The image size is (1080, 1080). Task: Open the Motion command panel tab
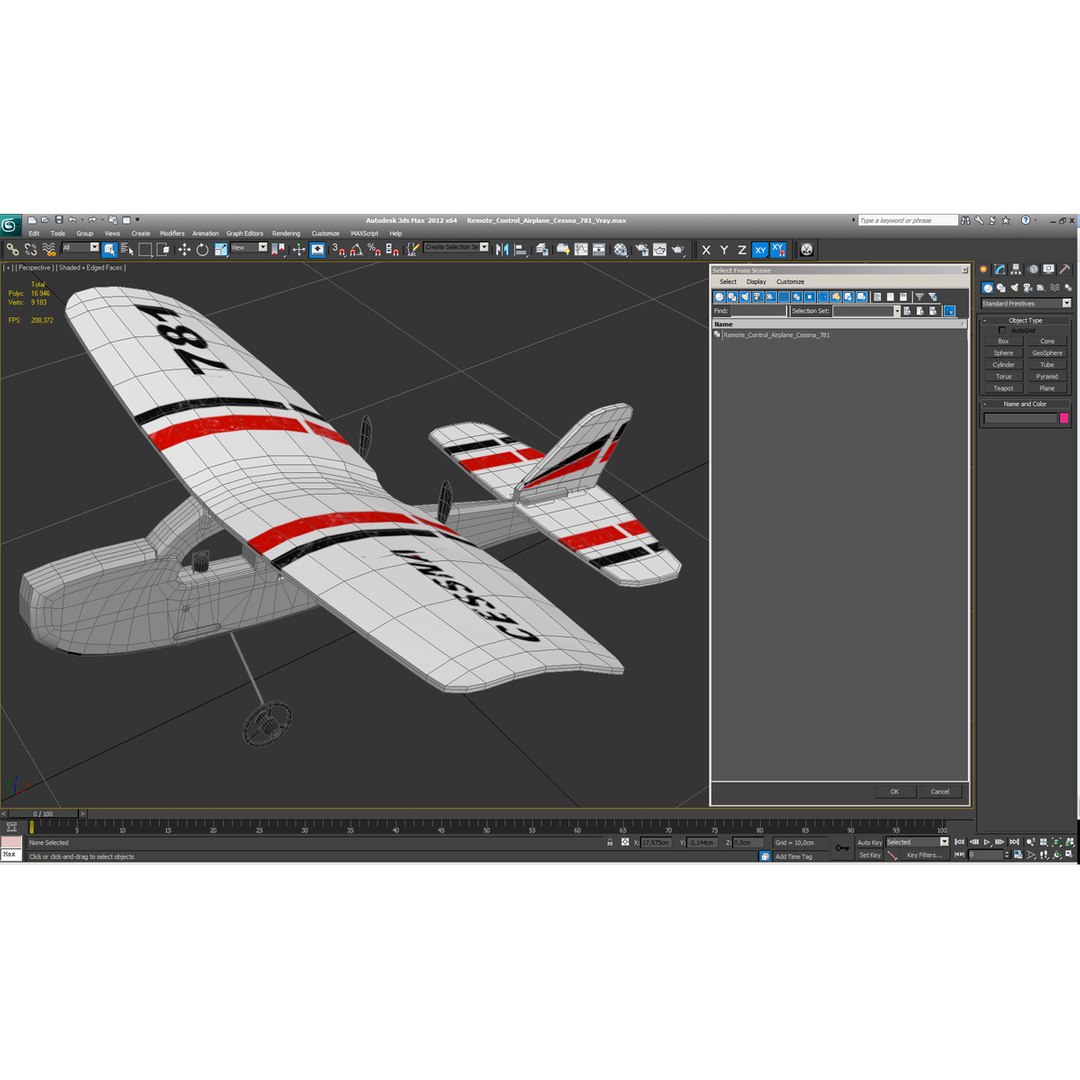(x=1032, y=269)
